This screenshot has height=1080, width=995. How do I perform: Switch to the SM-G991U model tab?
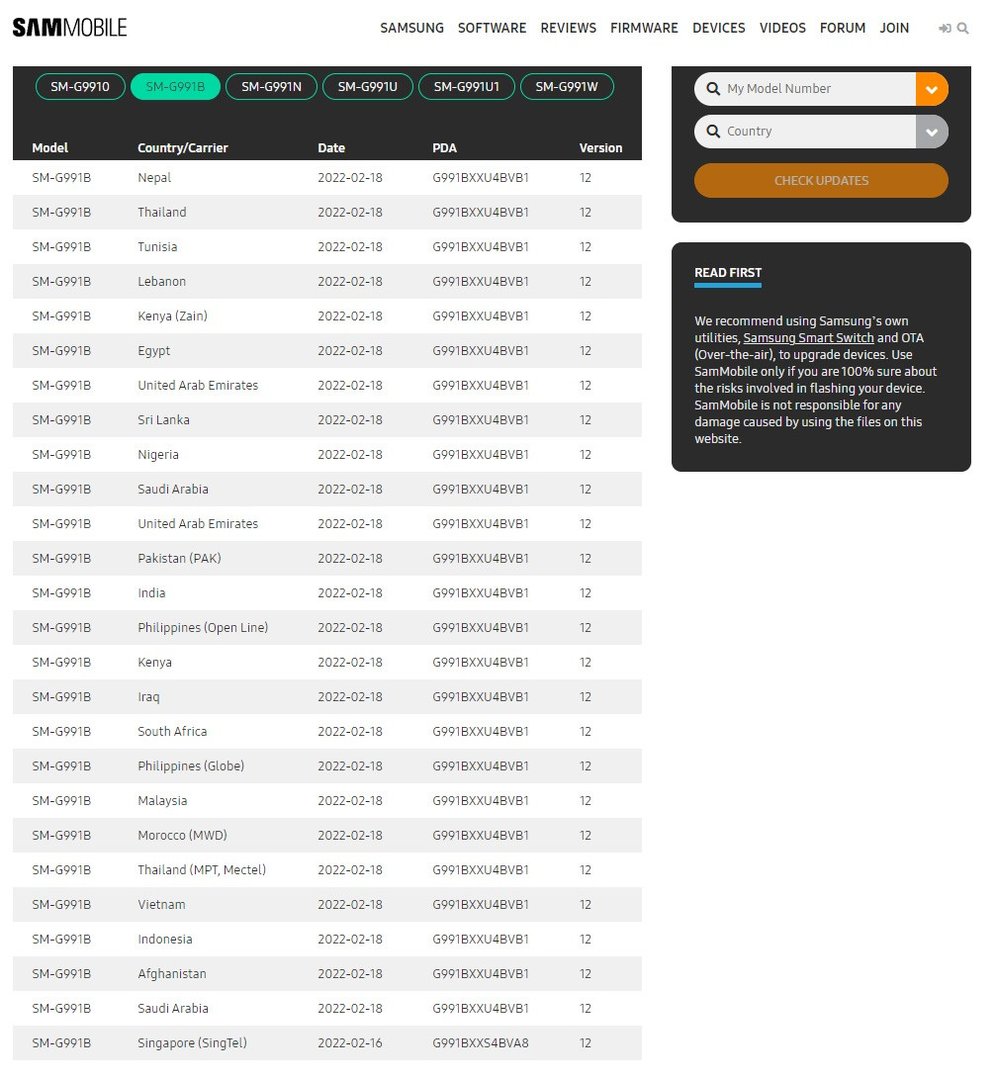(368, 87)
